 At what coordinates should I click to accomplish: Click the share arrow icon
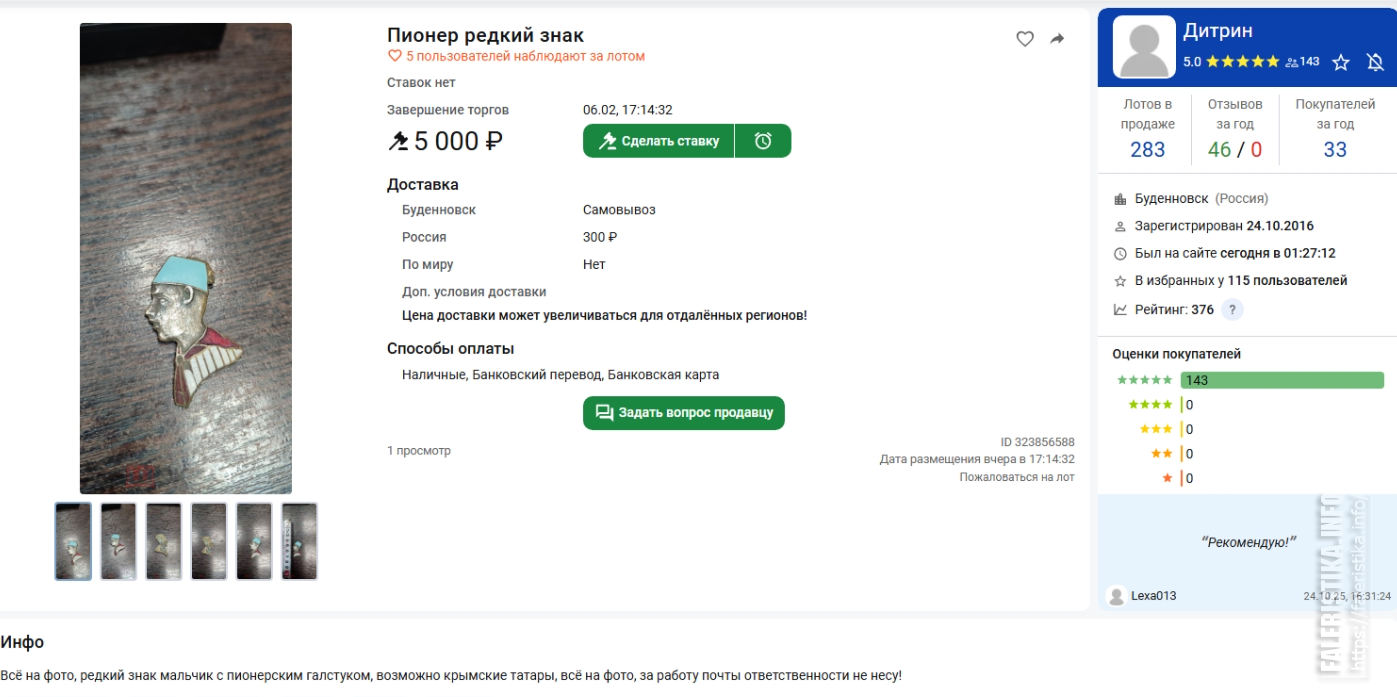point(1057,39)
